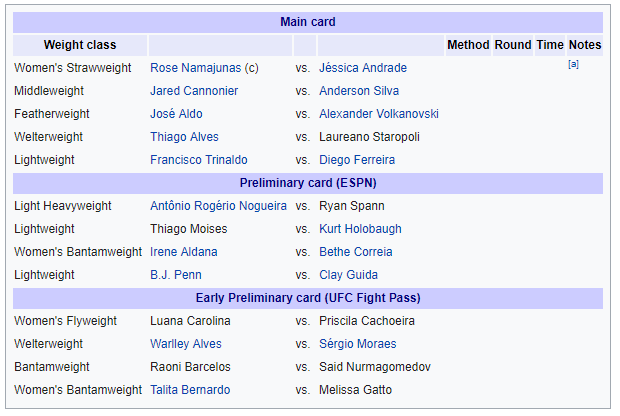Screen dimensions: 620x416
Task: Click the Weight class column header
Action: coord(80,45)
